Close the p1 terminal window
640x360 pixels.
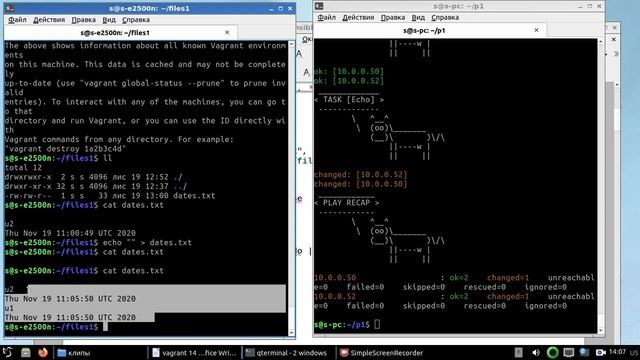tap(599, 7)
